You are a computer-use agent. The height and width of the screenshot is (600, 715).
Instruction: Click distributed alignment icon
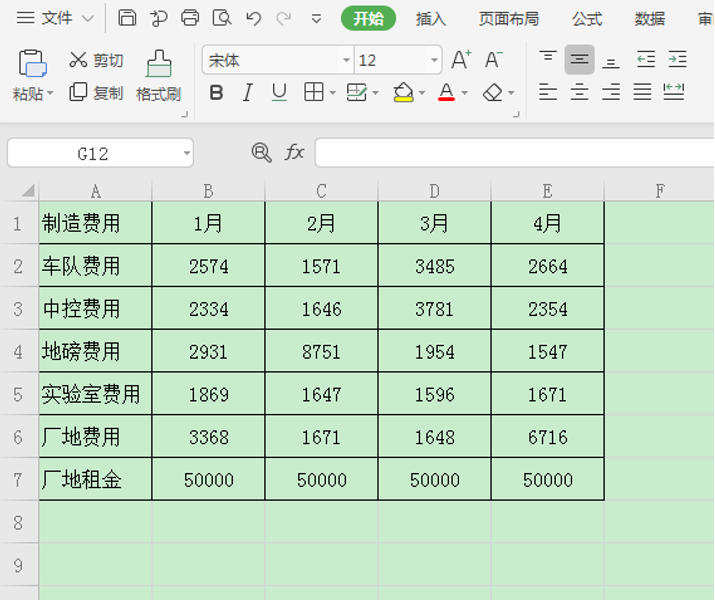pyautogui.click(x=674, y=92)
